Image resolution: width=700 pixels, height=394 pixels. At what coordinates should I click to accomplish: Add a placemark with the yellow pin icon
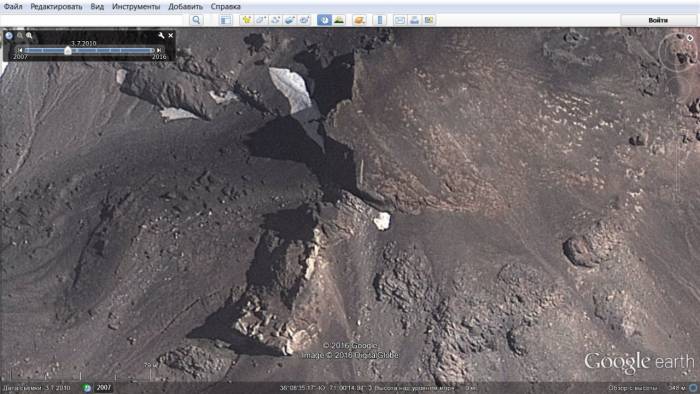246,20
